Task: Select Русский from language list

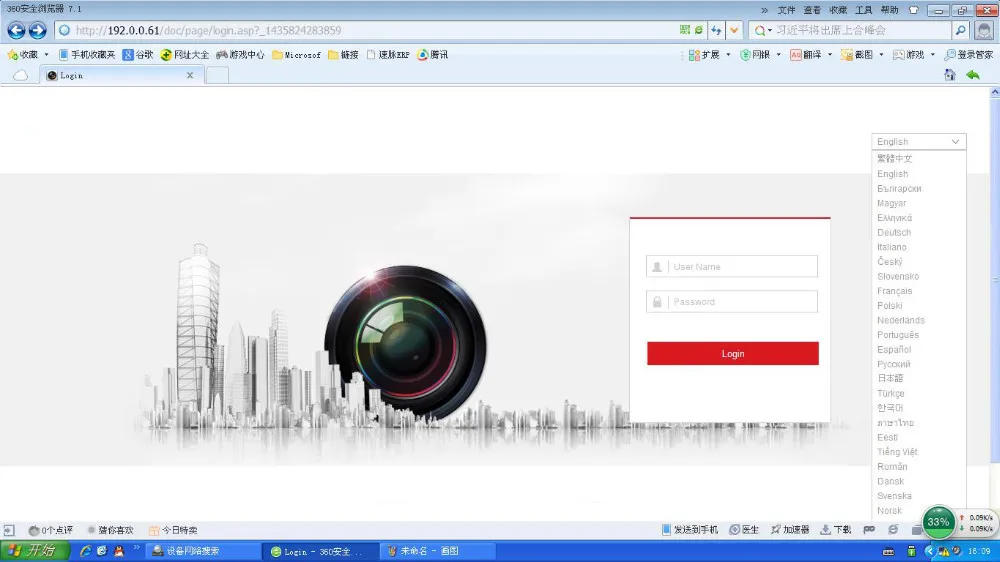Action: pyautogui.click(x=893, y=364)
